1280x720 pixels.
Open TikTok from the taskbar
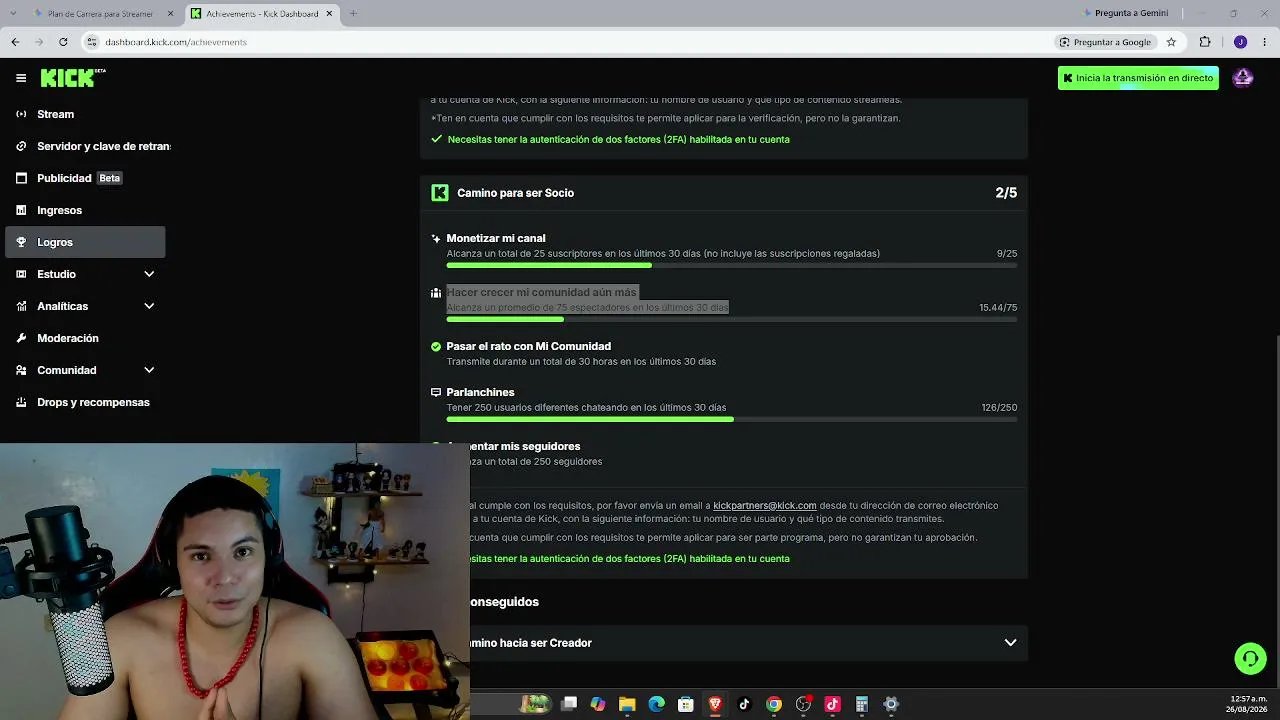[744, 704]
